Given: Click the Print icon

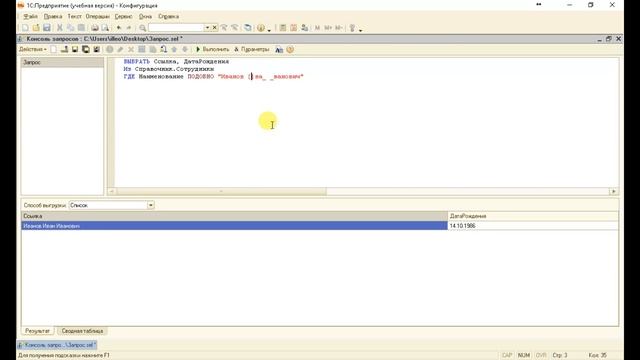Looking at the screenshot, I should pos(95,28).
